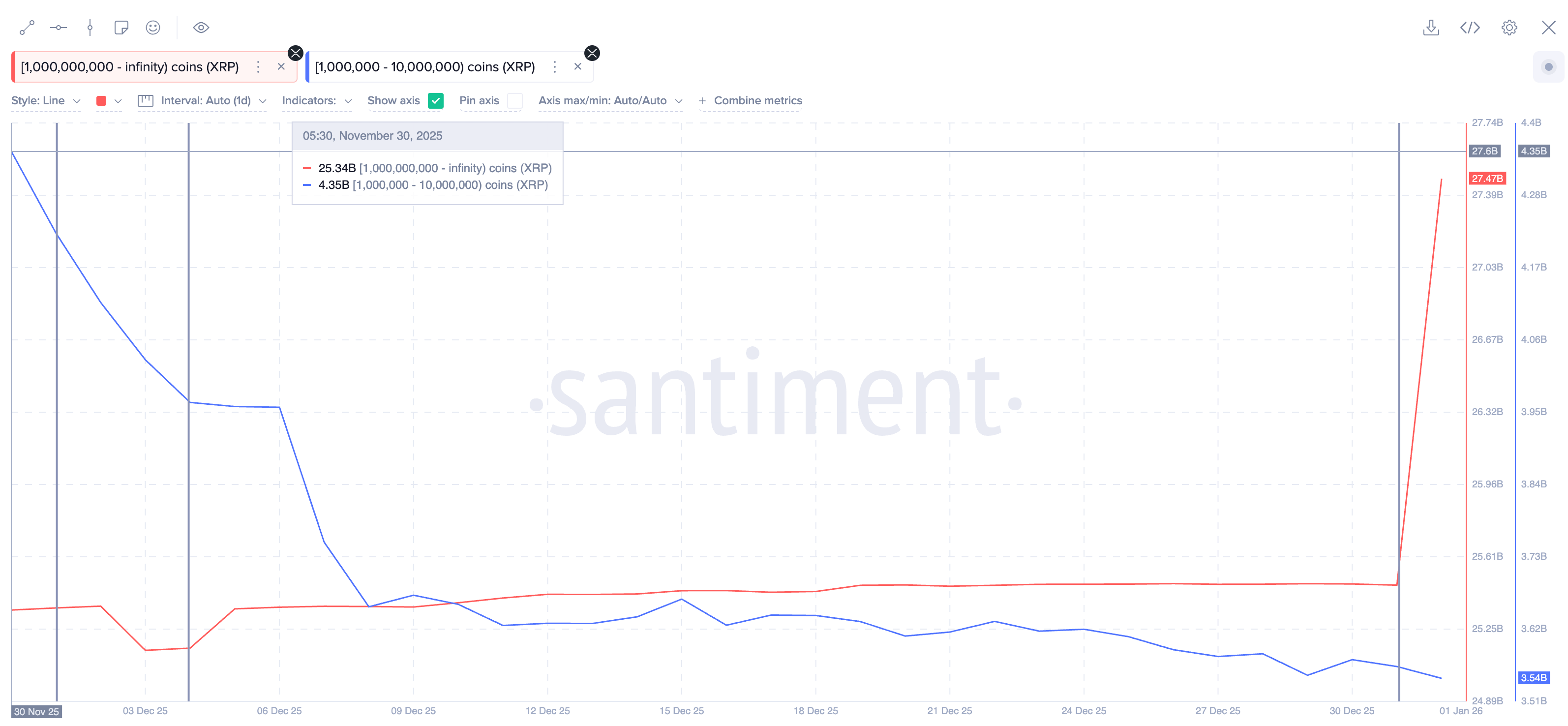Screen dimensions: 1568x726
Task: Select the [1,000,000 - 10,000,000) coins metric tab
Action: coord(424,67)
